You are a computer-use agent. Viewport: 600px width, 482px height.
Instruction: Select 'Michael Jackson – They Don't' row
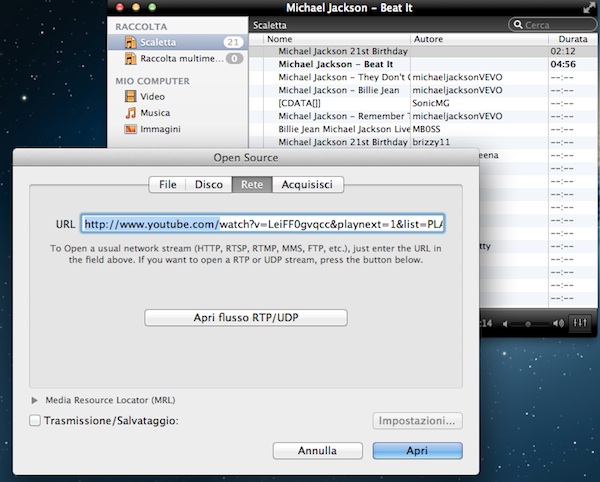tap(423, 77)
